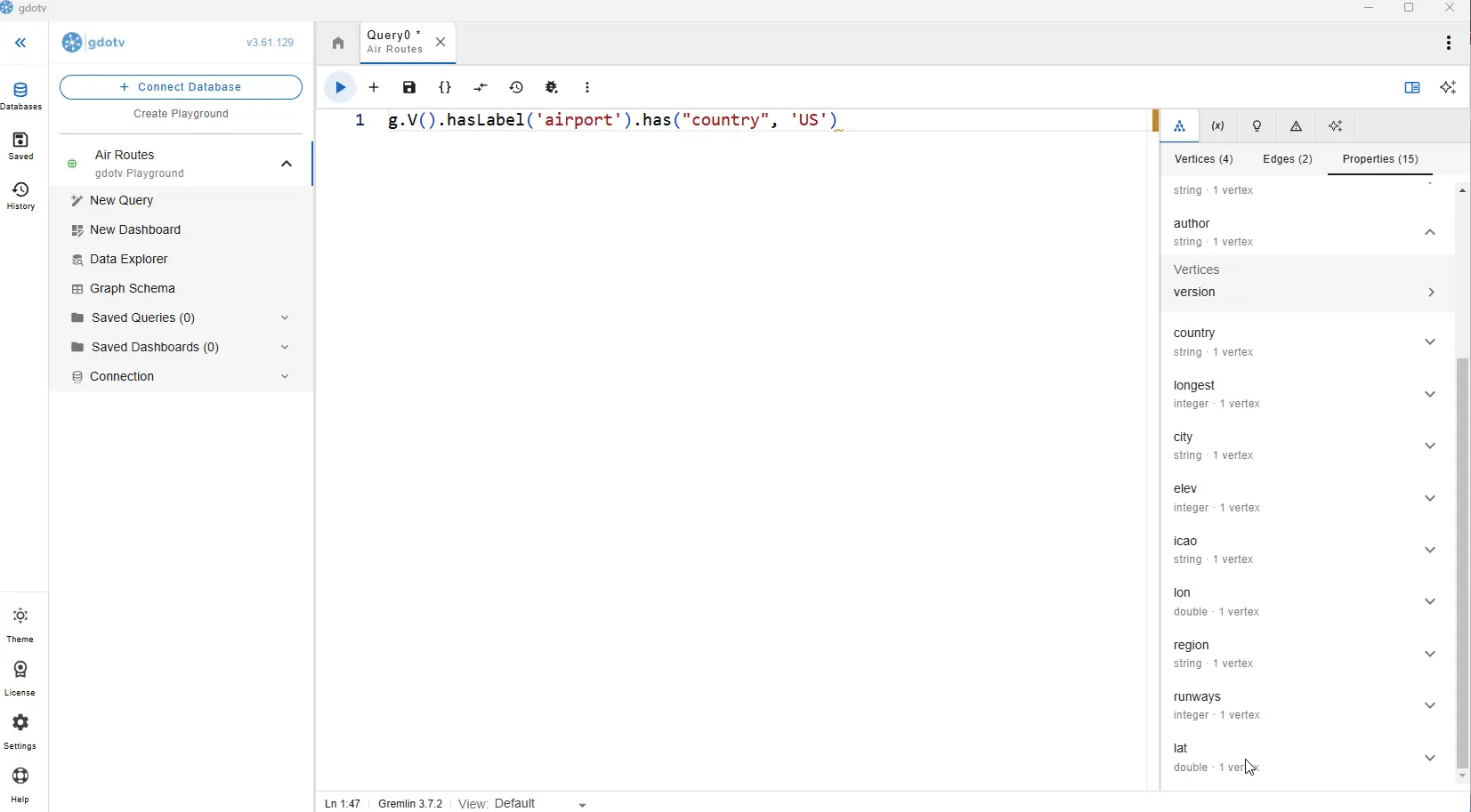The width and height of the screenshot is (1471, 812).
Task: Switch to the Vertices (4) tab
Action: click(1203, 159)
